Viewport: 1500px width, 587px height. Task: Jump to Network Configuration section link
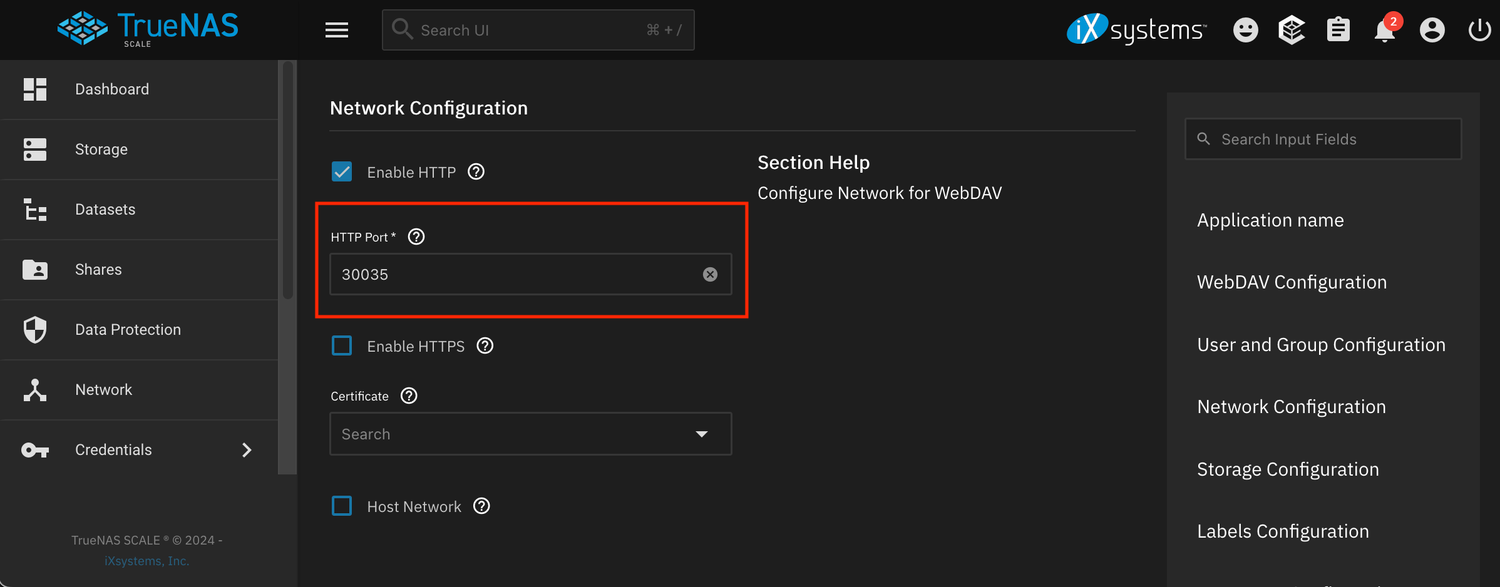(1291, 407)
